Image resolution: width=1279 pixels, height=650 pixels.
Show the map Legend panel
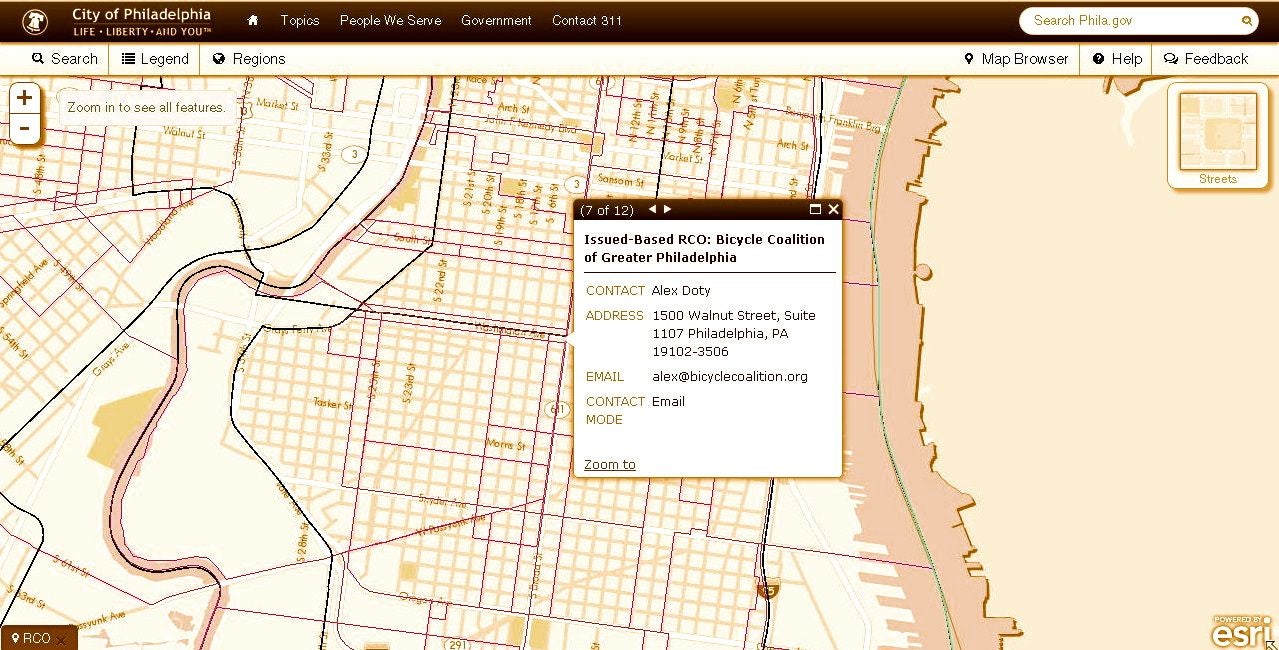pyautogui.click(x=155, y=59)
